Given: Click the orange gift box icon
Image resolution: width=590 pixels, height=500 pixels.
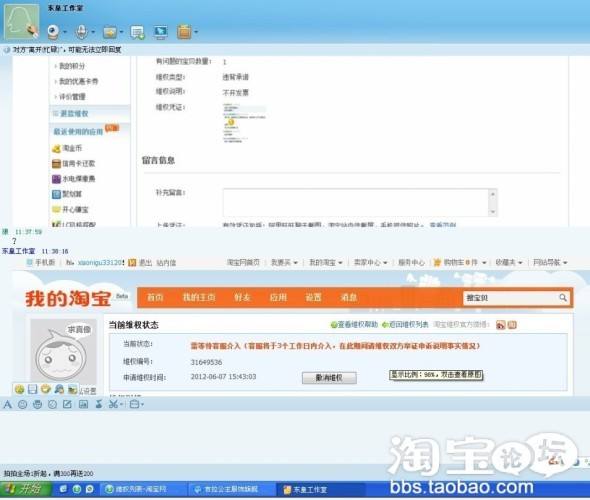Looking at the screenshot, I should point(184,32).
